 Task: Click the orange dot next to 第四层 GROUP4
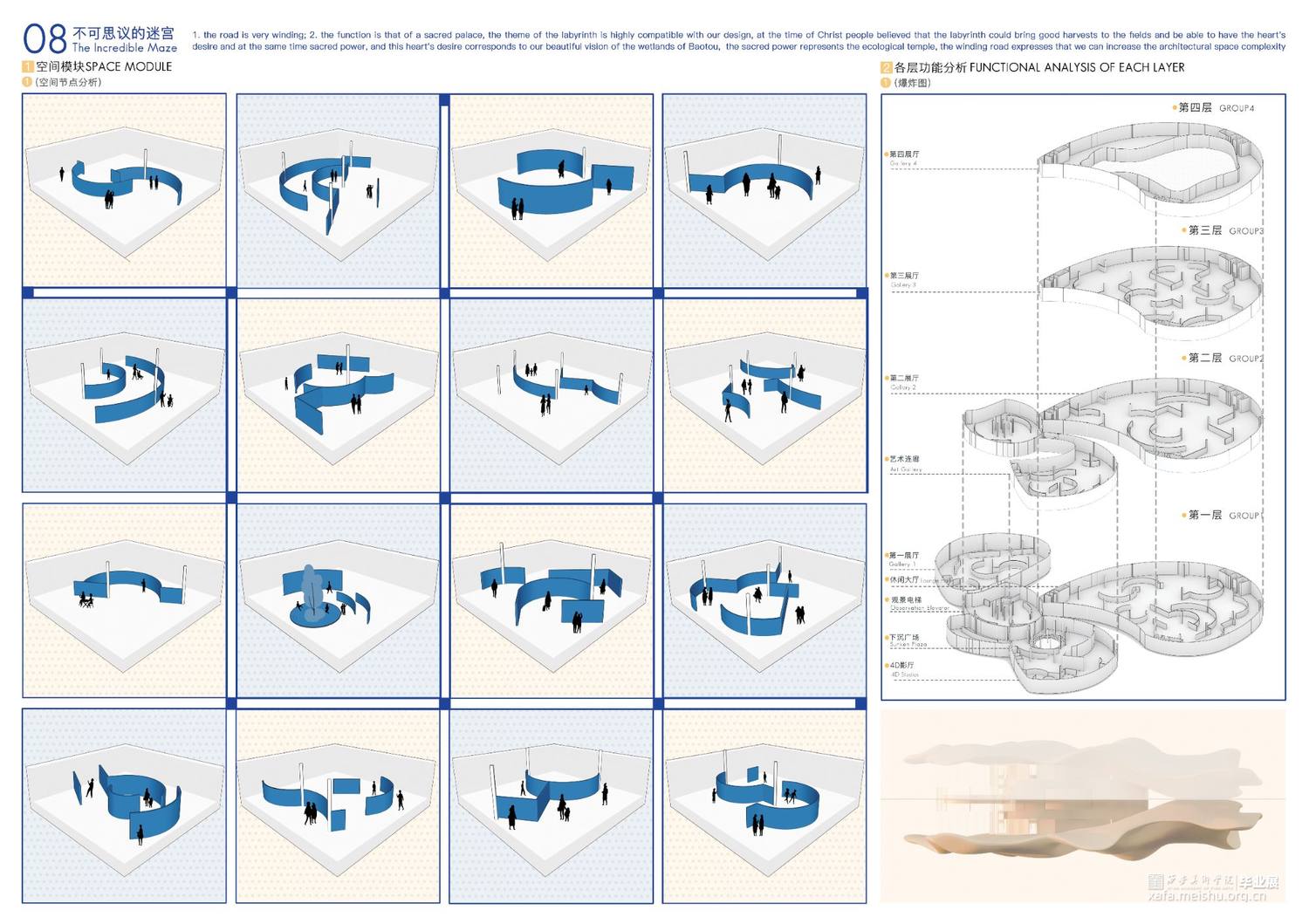[x=1175, y=107]
